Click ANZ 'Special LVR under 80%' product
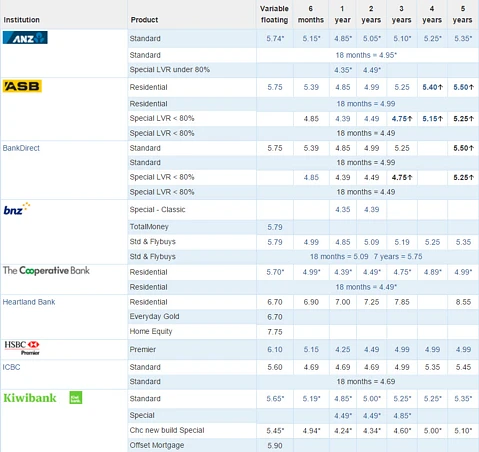This screenshot has height=452, width=479. (170, 70)
